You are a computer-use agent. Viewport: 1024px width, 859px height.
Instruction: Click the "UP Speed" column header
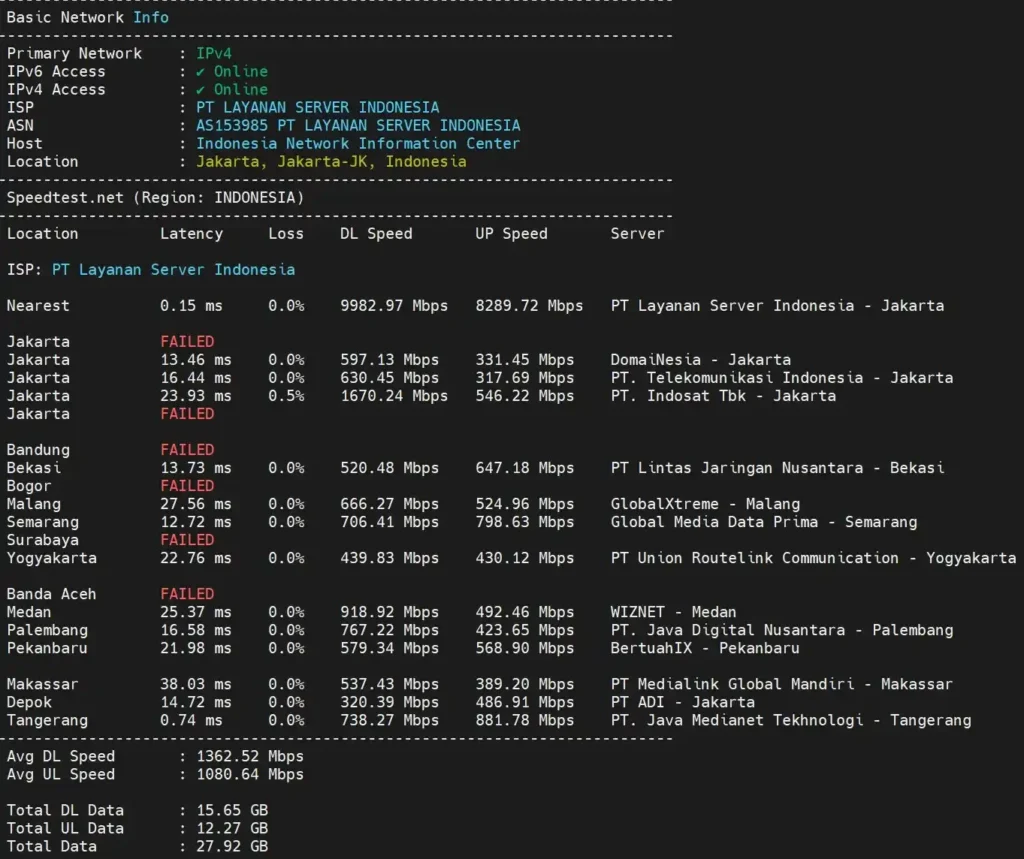pyautogui.click(x=511, y=234)
